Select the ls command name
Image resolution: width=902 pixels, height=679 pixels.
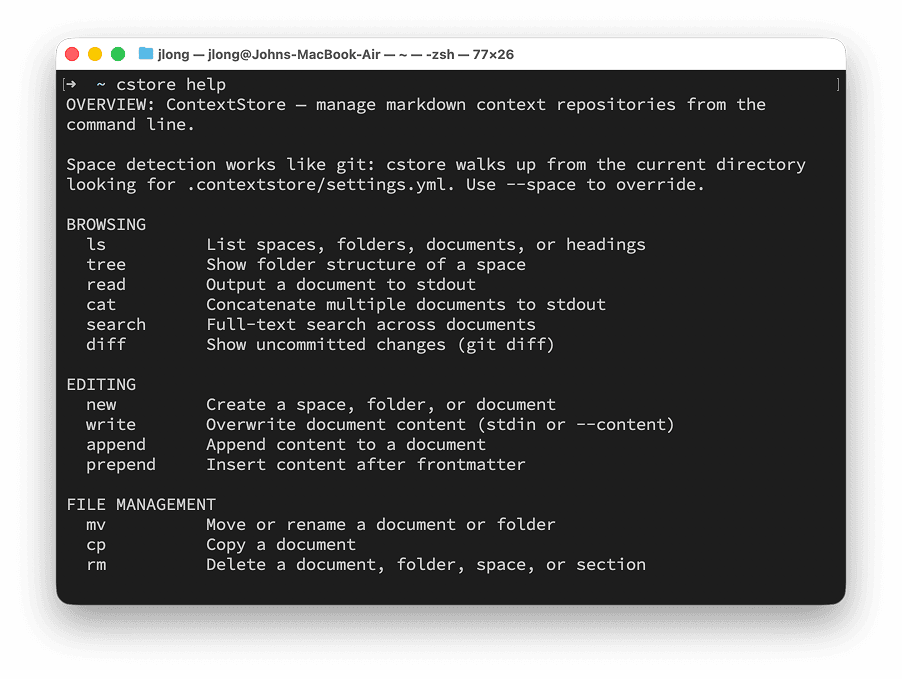(95, 244)
